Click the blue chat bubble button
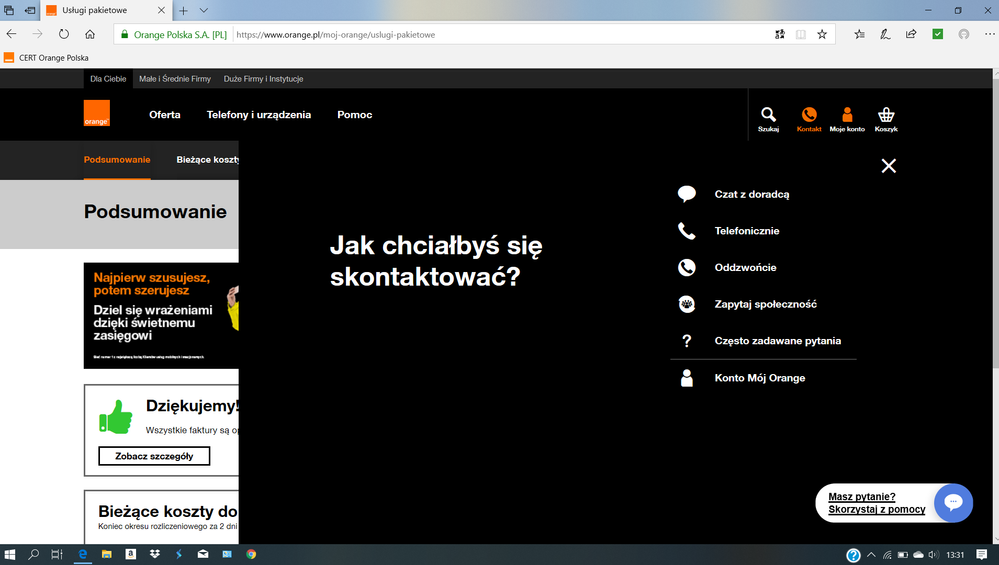 pos(952,503)
